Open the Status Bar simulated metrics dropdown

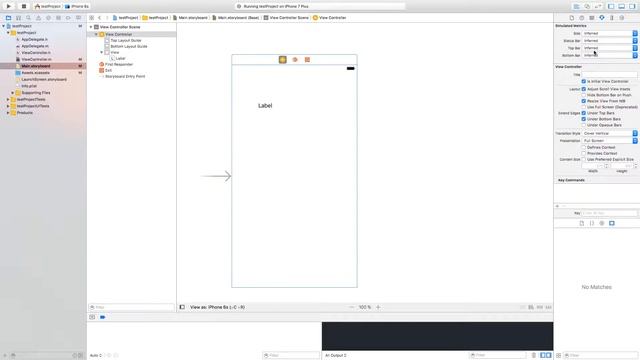(610, 41)
